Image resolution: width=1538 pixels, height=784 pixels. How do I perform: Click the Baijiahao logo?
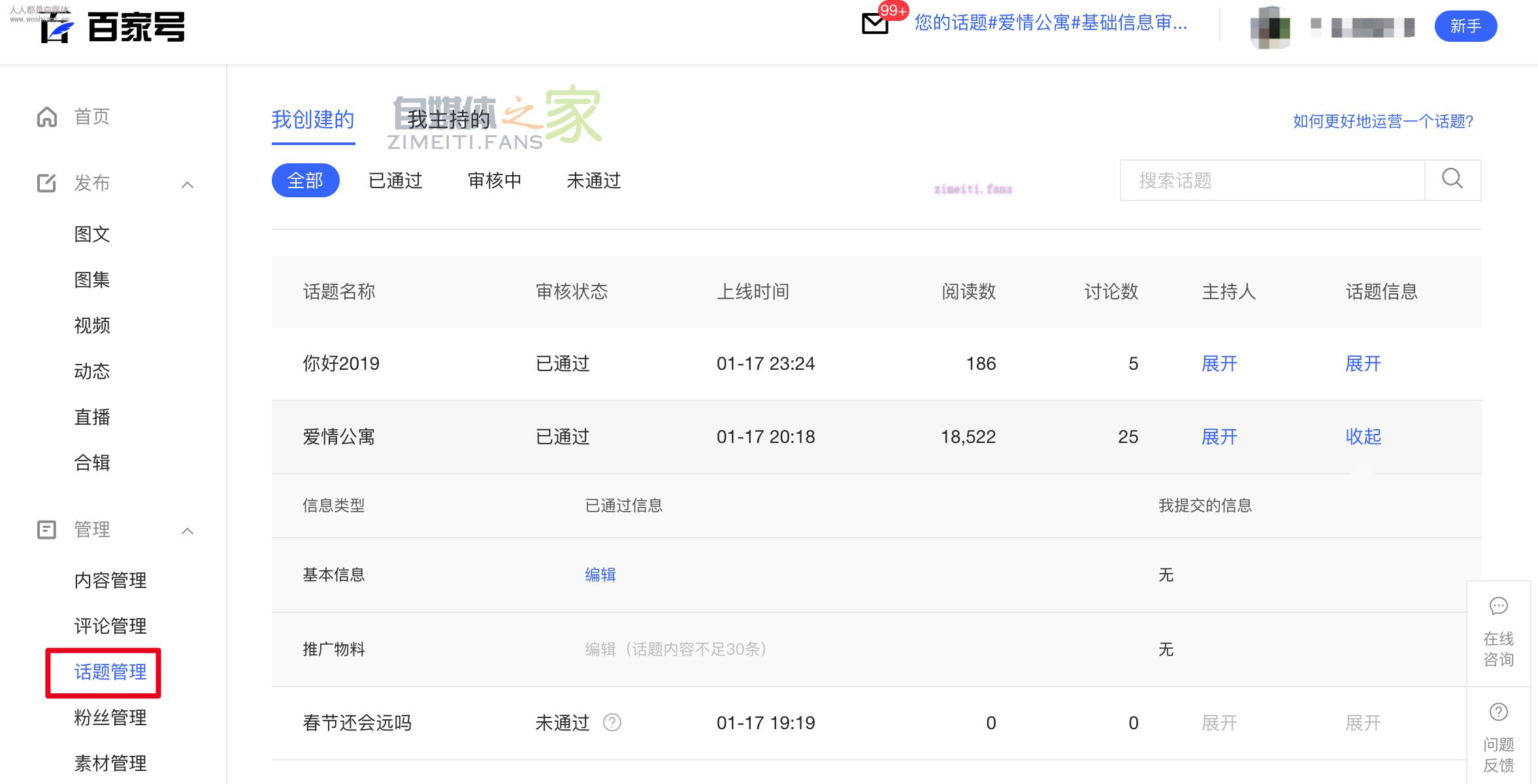point(113,27)
